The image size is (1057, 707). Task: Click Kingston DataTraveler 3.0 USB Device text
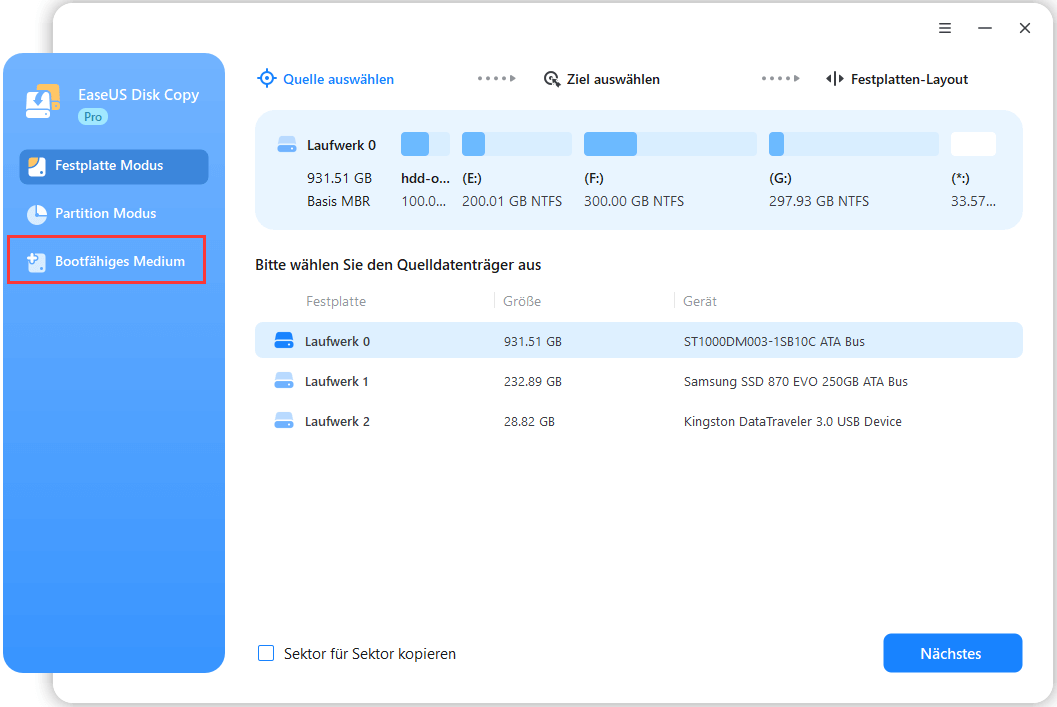click(x=793, y=421)
